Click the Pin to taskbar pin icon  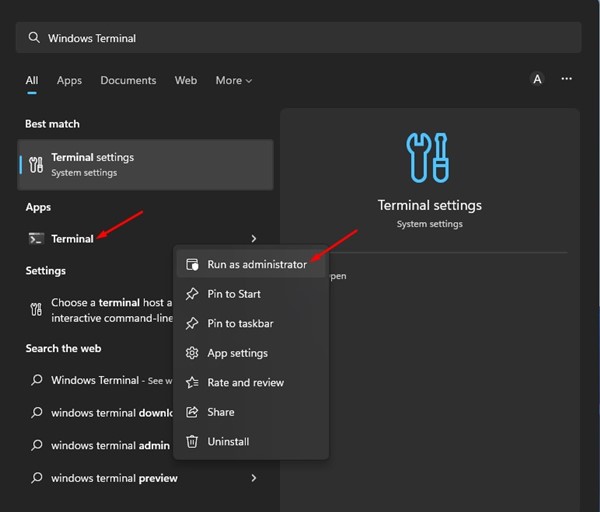191,324
